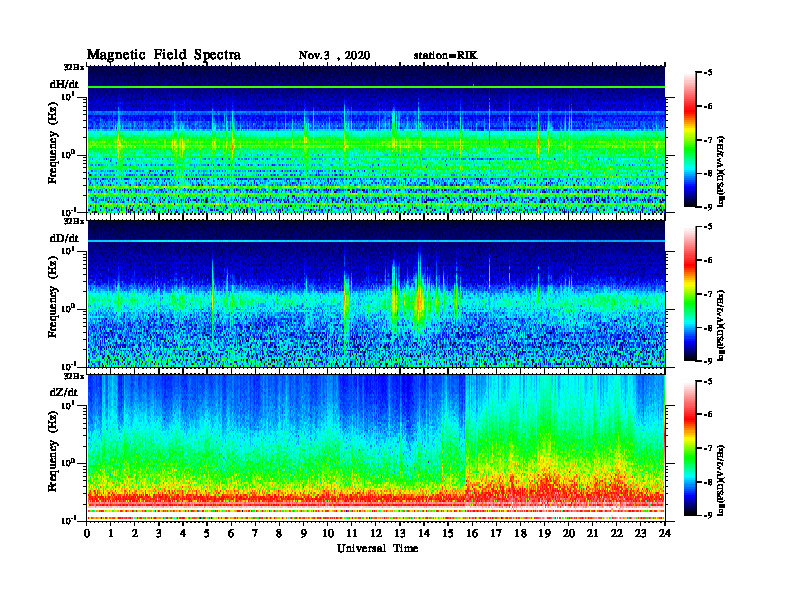Click hour 24 tick label on time axis
Viewport: 792px width, 612px height.
pos(665,534)
